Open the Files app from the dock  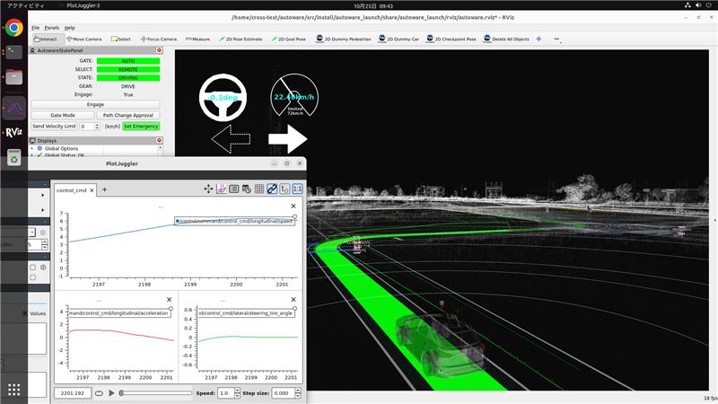(x=14, y=77)
